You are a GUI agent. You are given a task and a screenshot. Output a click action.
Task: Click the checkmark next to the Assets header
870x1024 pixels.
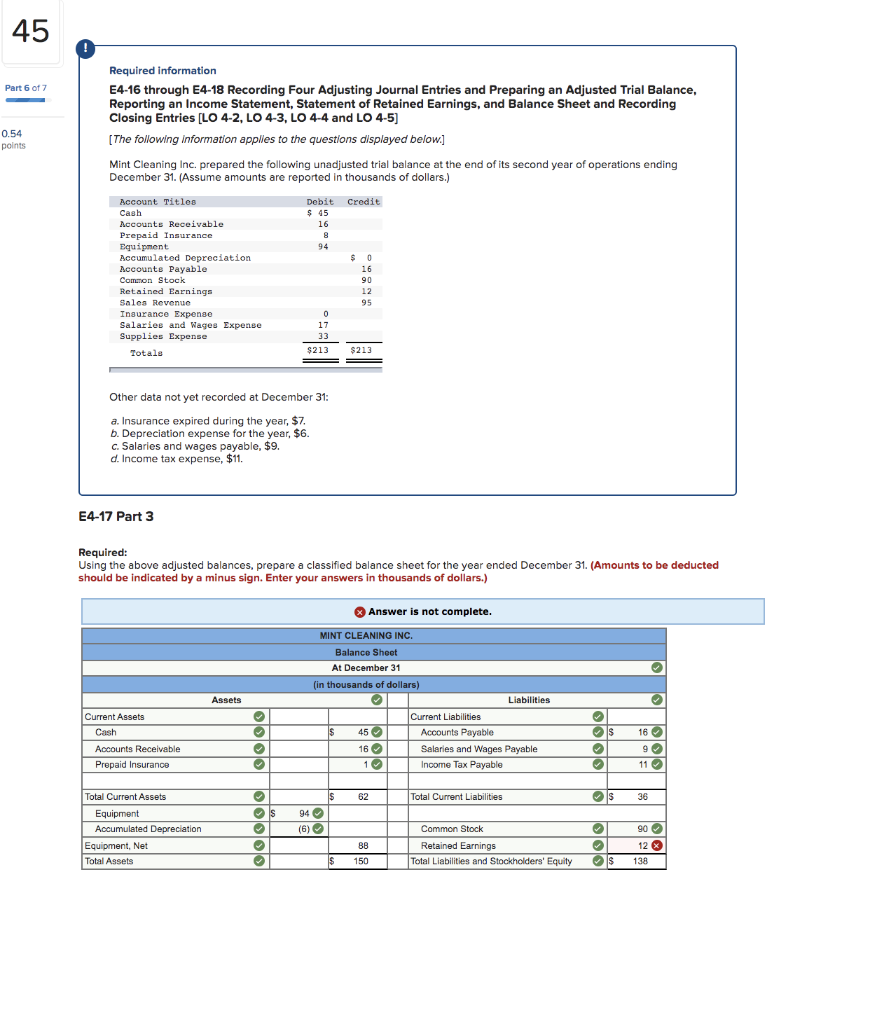coord(376,699)
